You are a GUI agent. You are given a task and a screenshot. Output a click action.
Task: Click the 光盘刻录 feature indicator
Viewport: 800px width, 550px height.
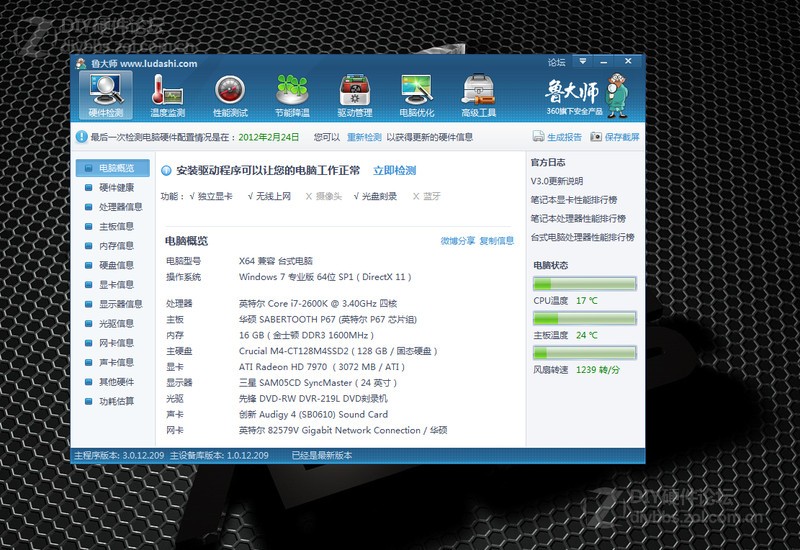point(375,196)
